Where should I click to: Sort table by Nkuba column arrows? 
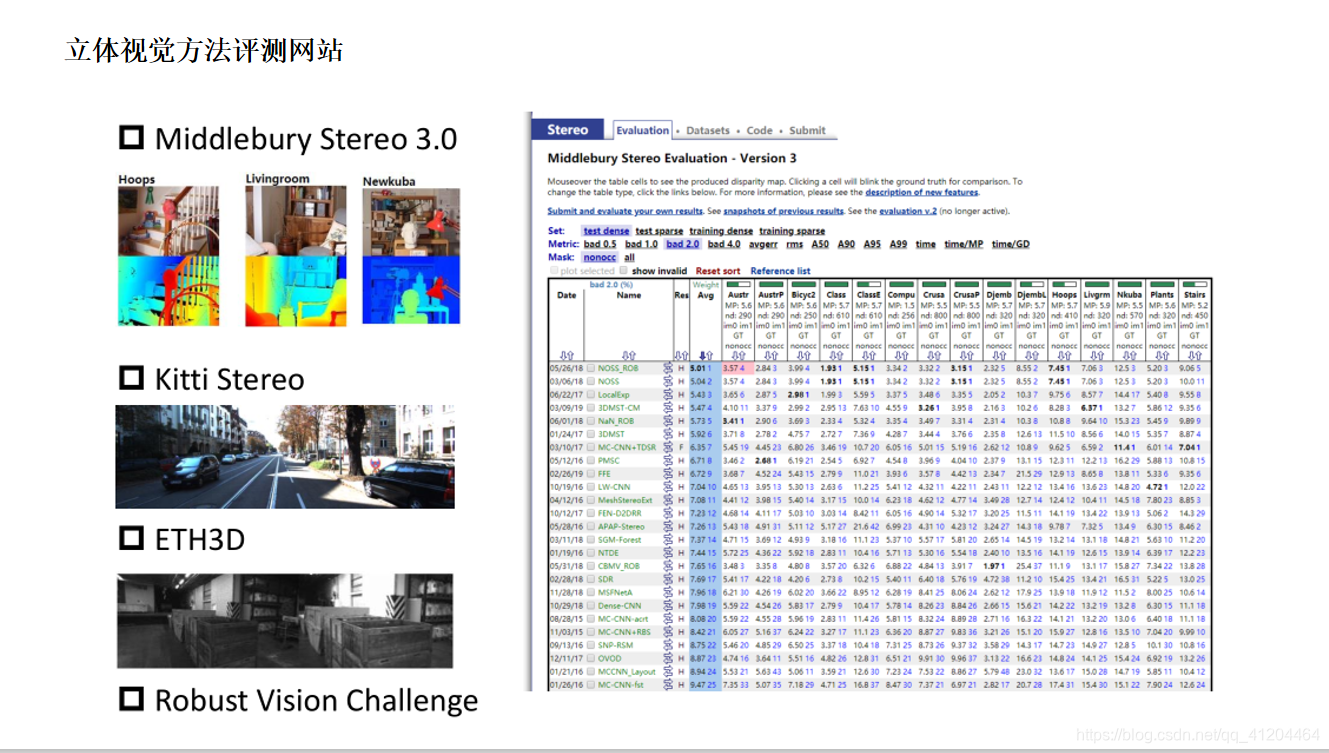(1129, 355)
